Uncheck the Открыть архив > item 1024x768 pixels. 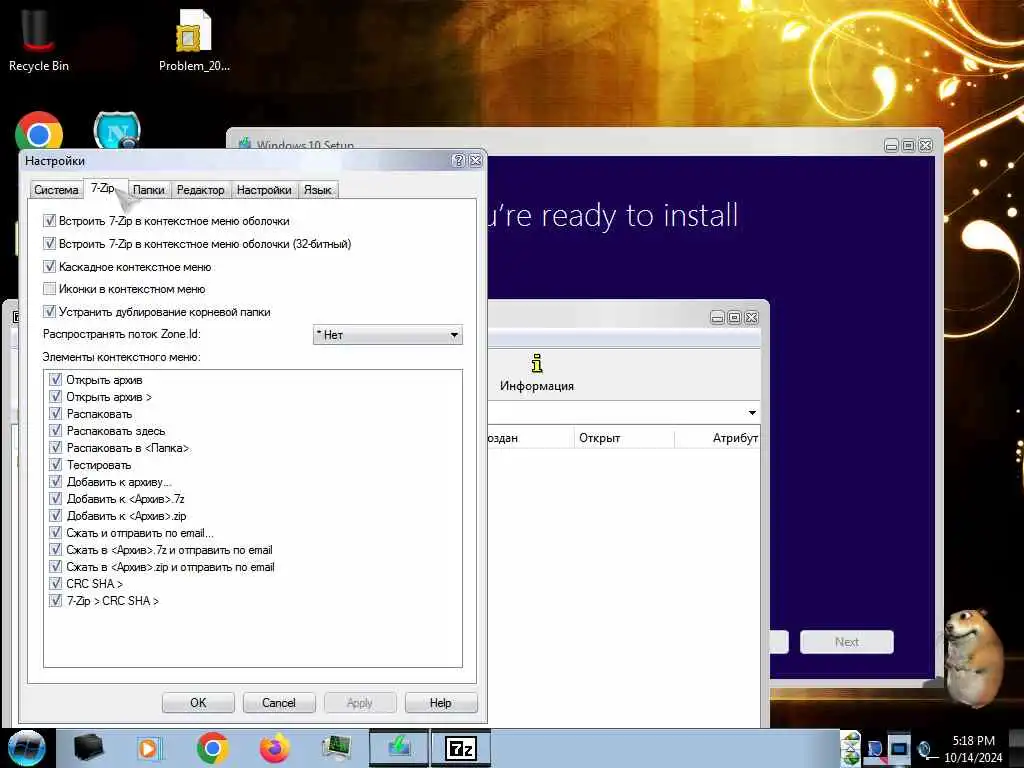coord(56,396)
